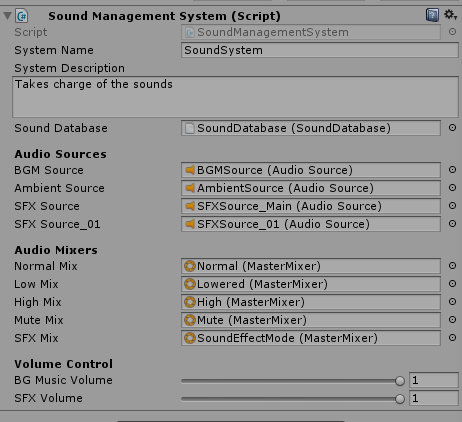Select the SoundDatabase object field
Screen dimensions: 462x422
pos(311,128)
